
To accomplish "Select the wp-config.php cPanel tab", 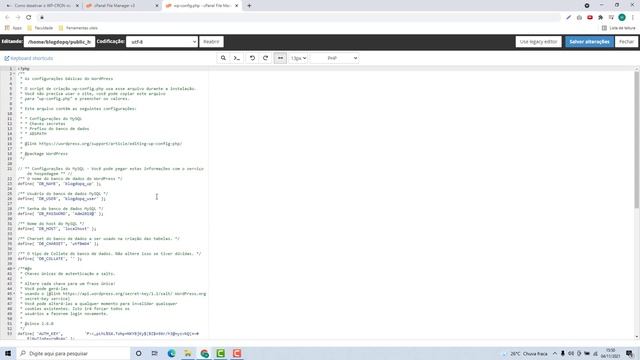I will 202,6.
